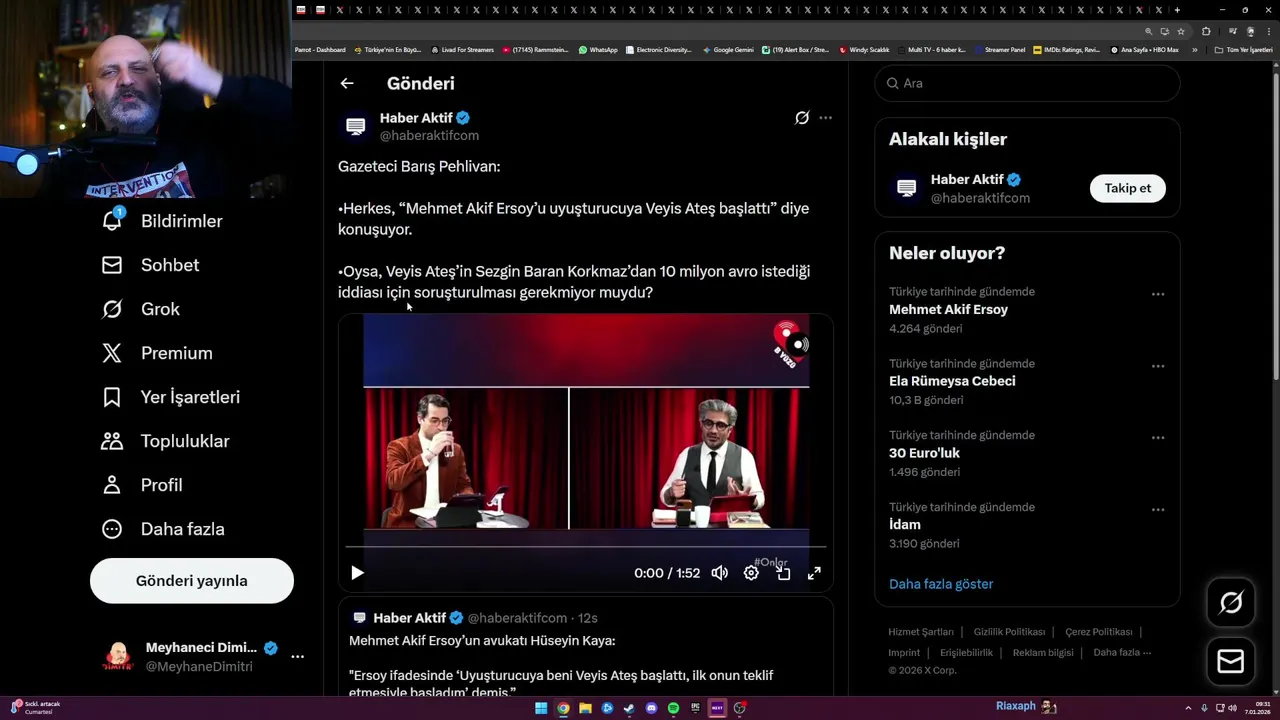Mute the video with the speaker icon
The height and width of the screenshot is (720, 1280).
coord(719,573)
